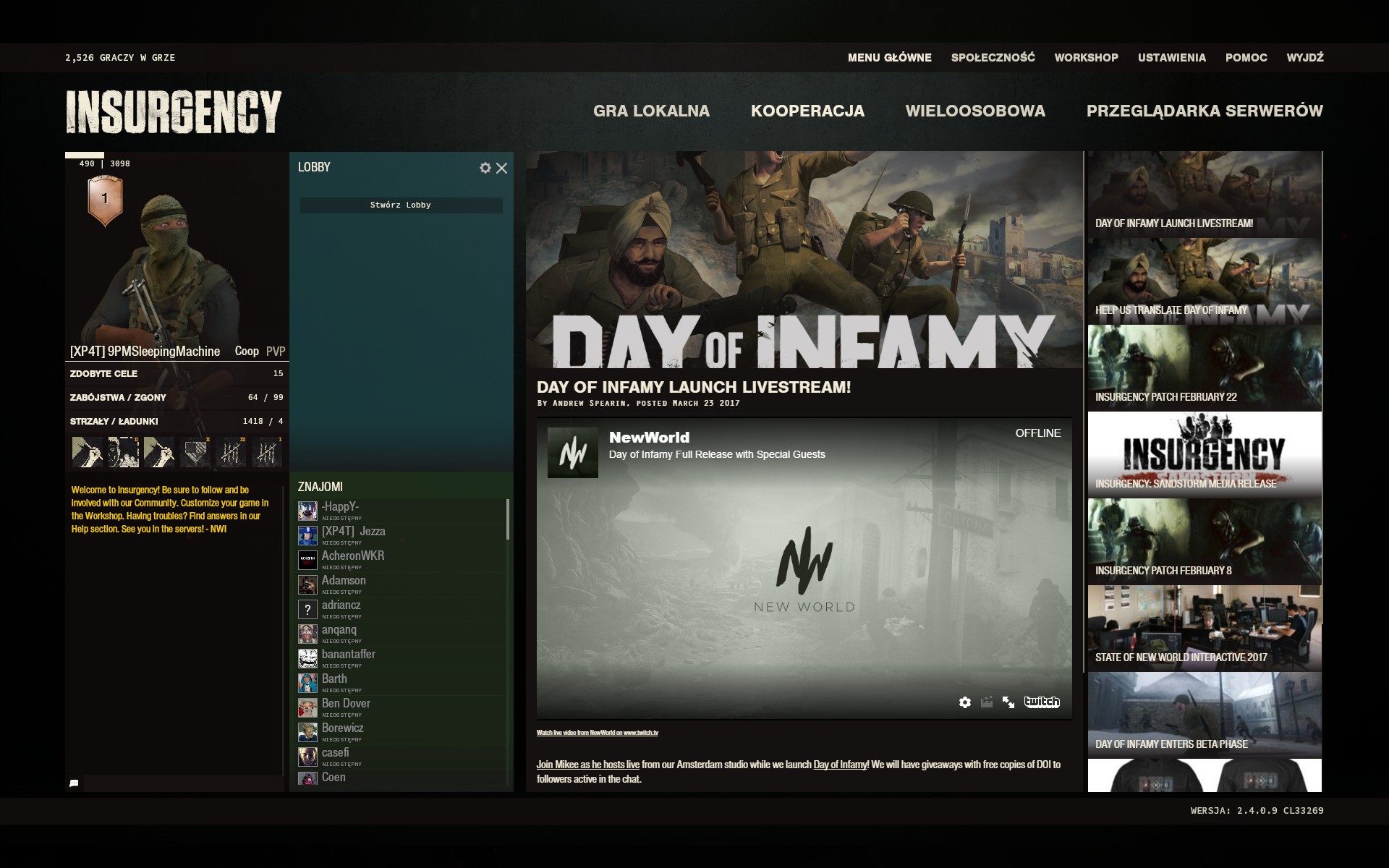
Task: Open the chat bubble icon
Action: coord(74,783)
